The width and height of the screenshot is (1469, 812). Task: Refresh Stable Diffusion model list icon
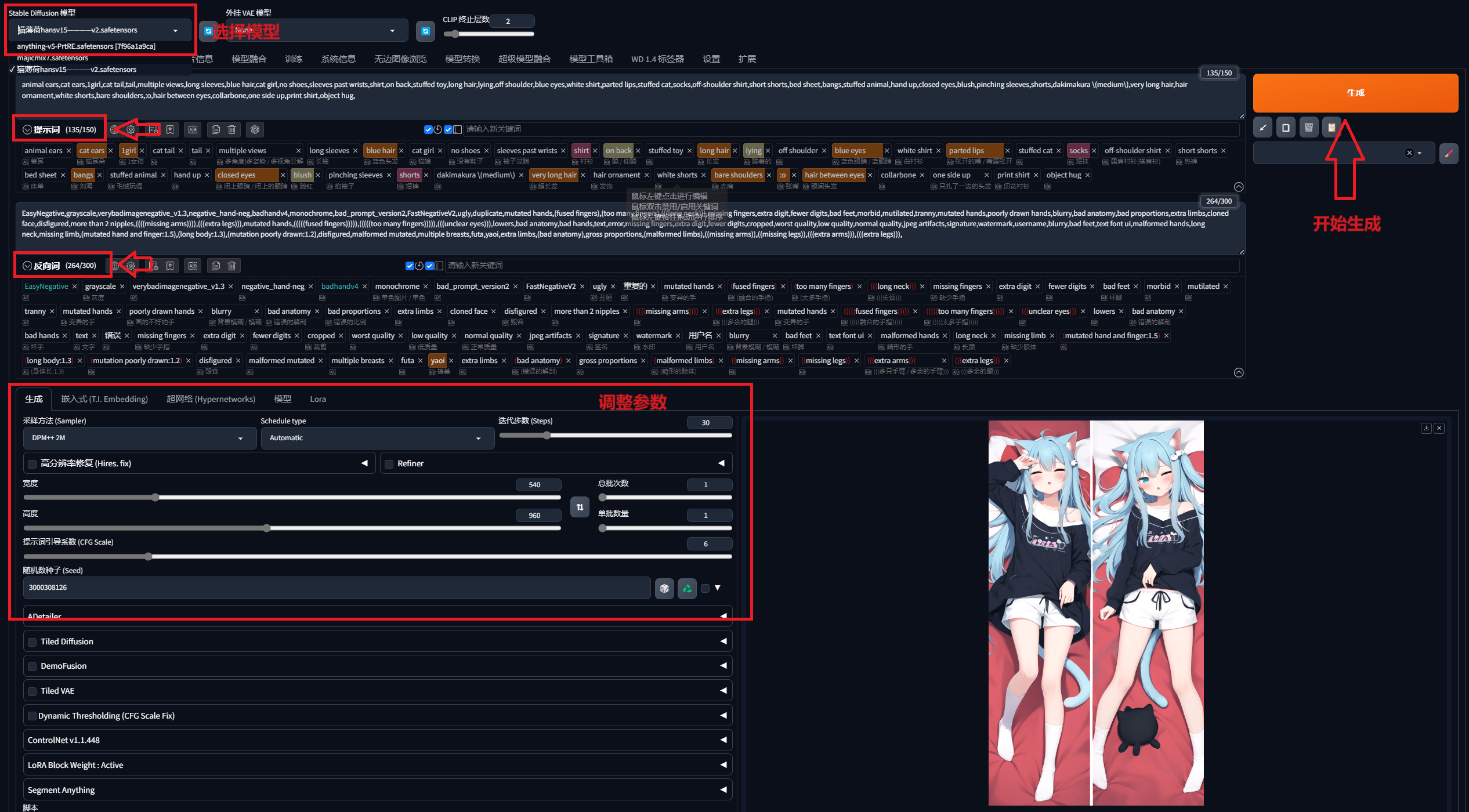[x=208, y=31]
